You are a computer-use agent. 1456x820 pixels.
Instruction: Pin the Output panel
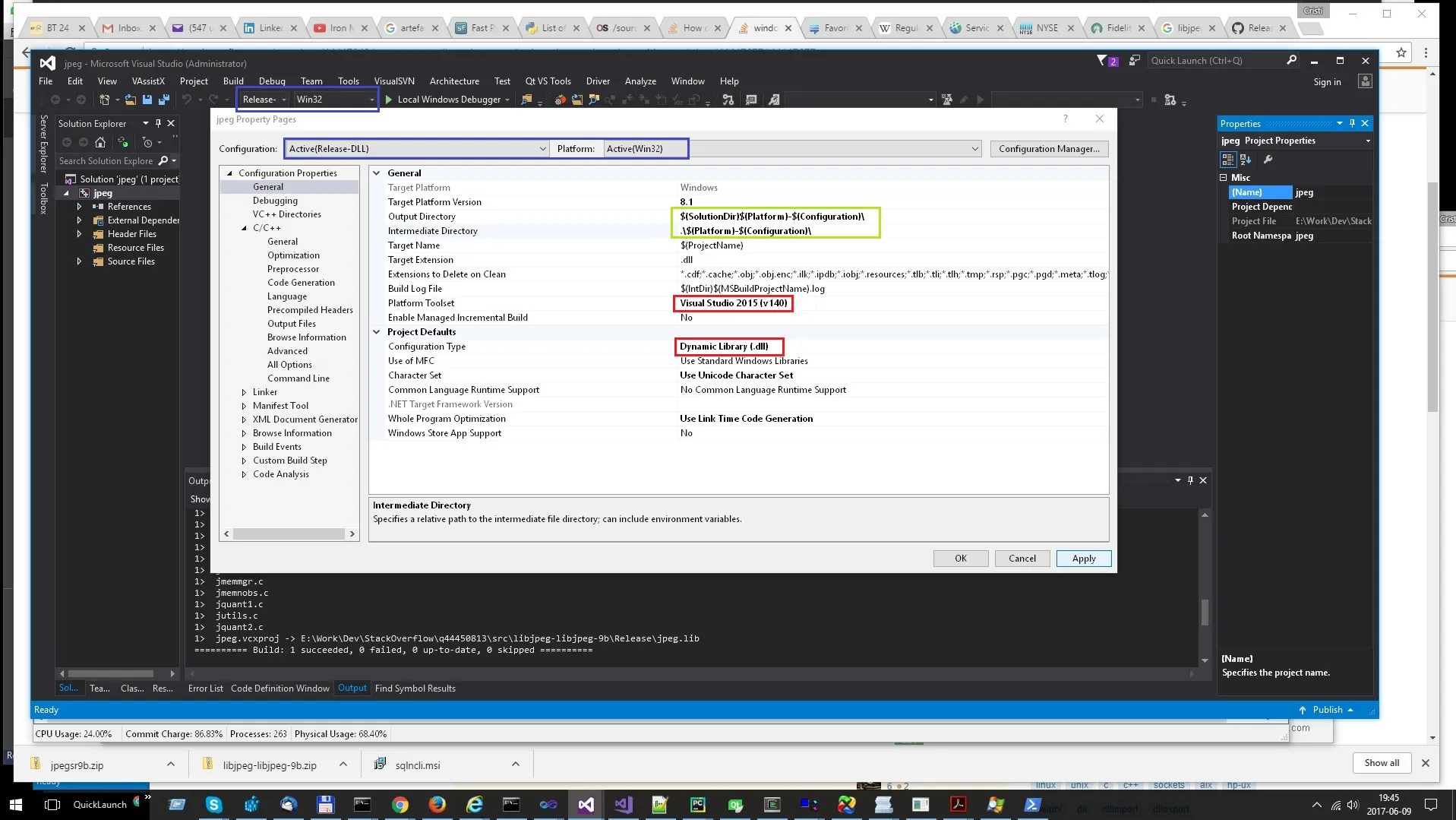pos(1190,480)
